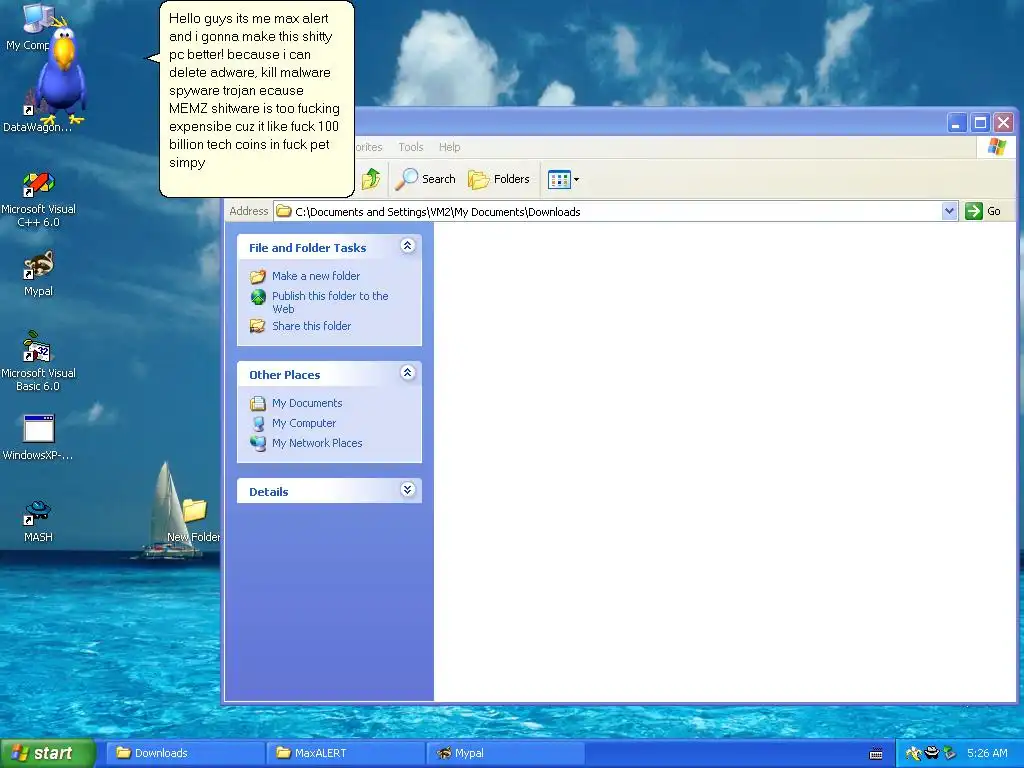Select the New Folder desktop icon
The width and height of the screenshot is (1024, 768).
[193, 521]
